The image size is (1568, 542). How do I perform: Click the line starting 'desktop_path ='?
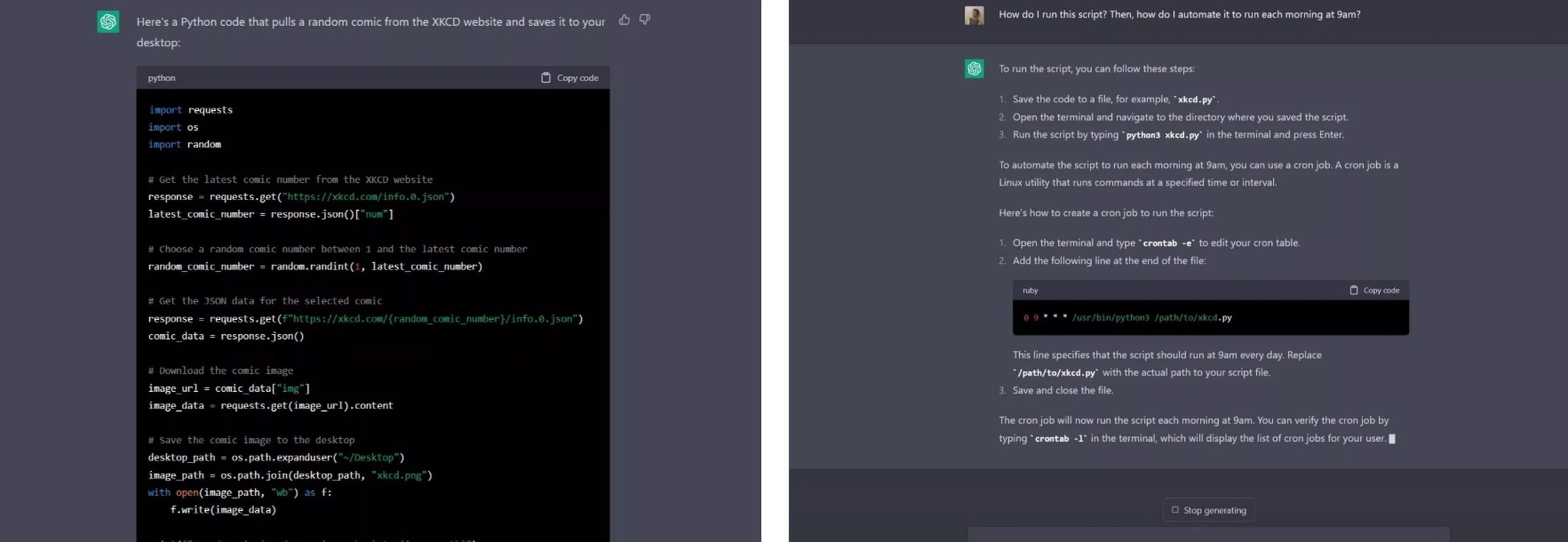[x=276, y=457]
